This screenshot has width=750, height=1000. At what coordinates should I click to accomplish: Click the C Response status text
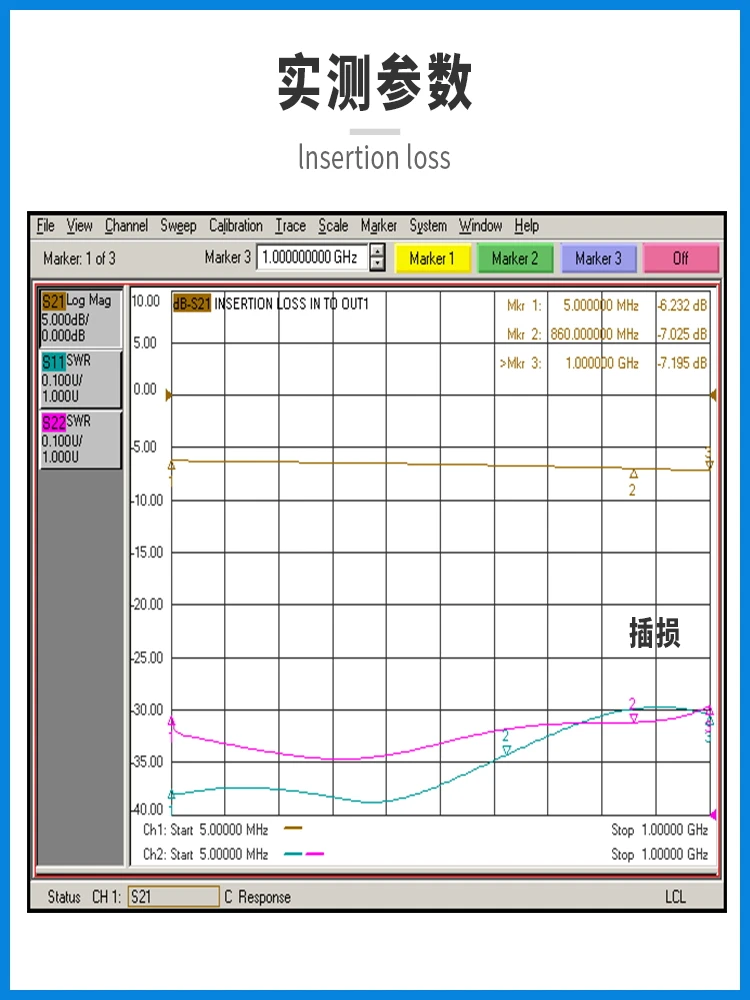point(258,897)
